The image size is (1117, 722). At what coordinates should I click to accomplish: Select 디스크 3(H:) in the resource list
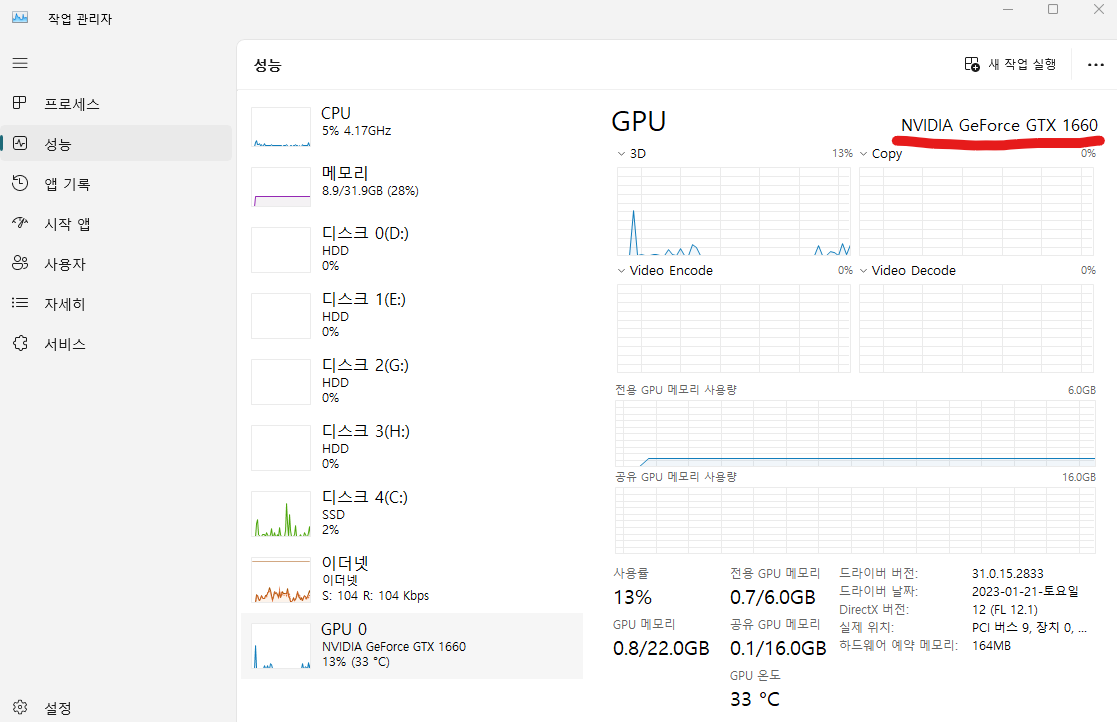[x=412, y=448]
